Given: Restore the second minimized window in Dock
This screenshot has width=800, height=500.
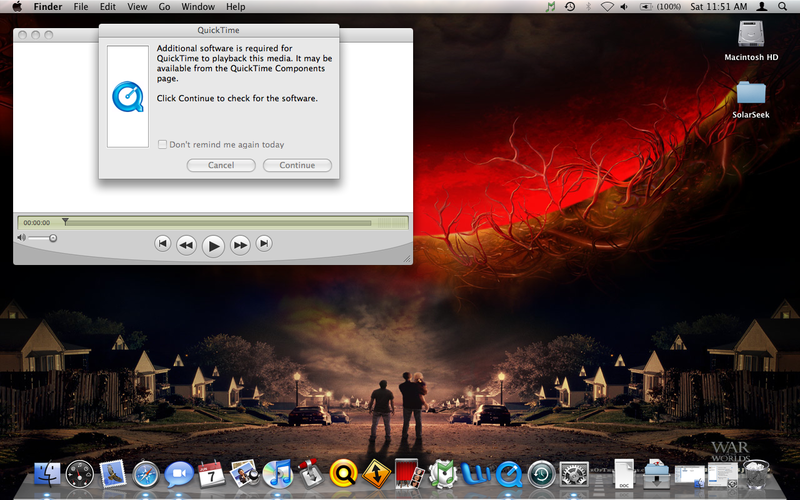Looking at the screenshot, I should 722,474.
